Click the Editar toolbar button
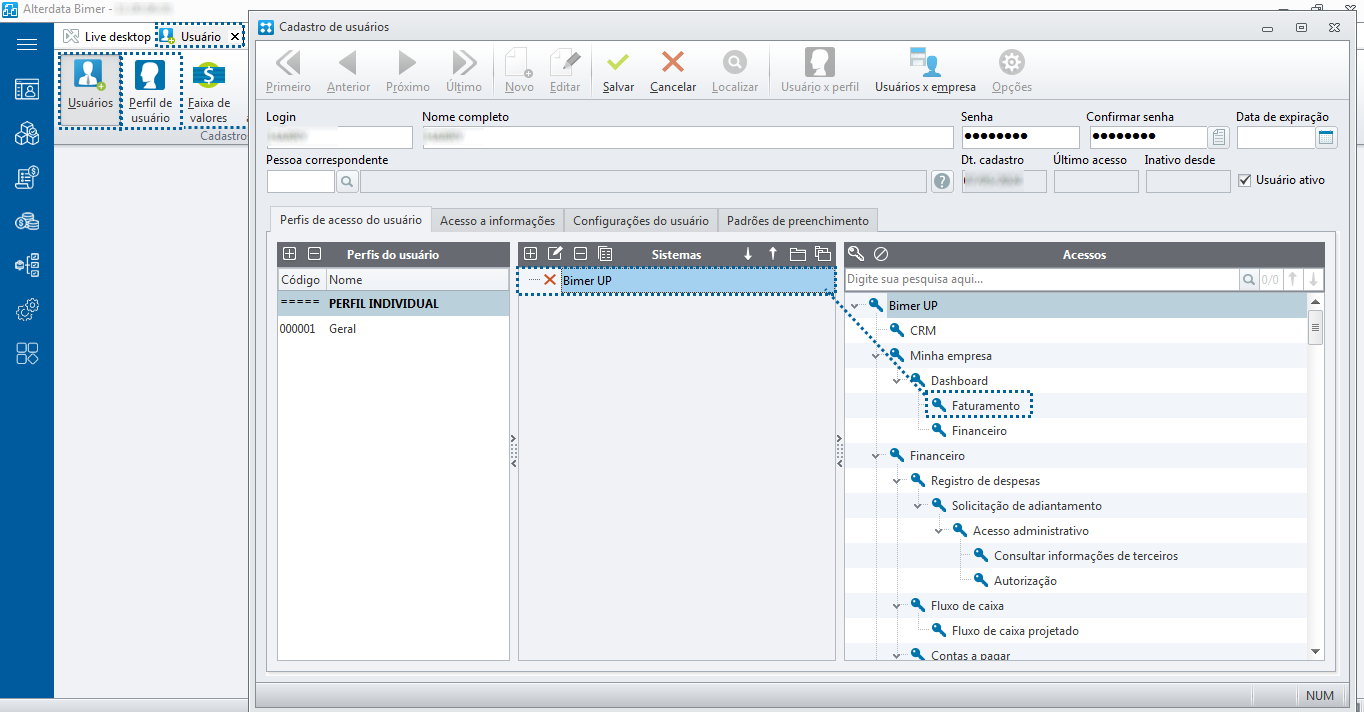 tap(565, 72)
